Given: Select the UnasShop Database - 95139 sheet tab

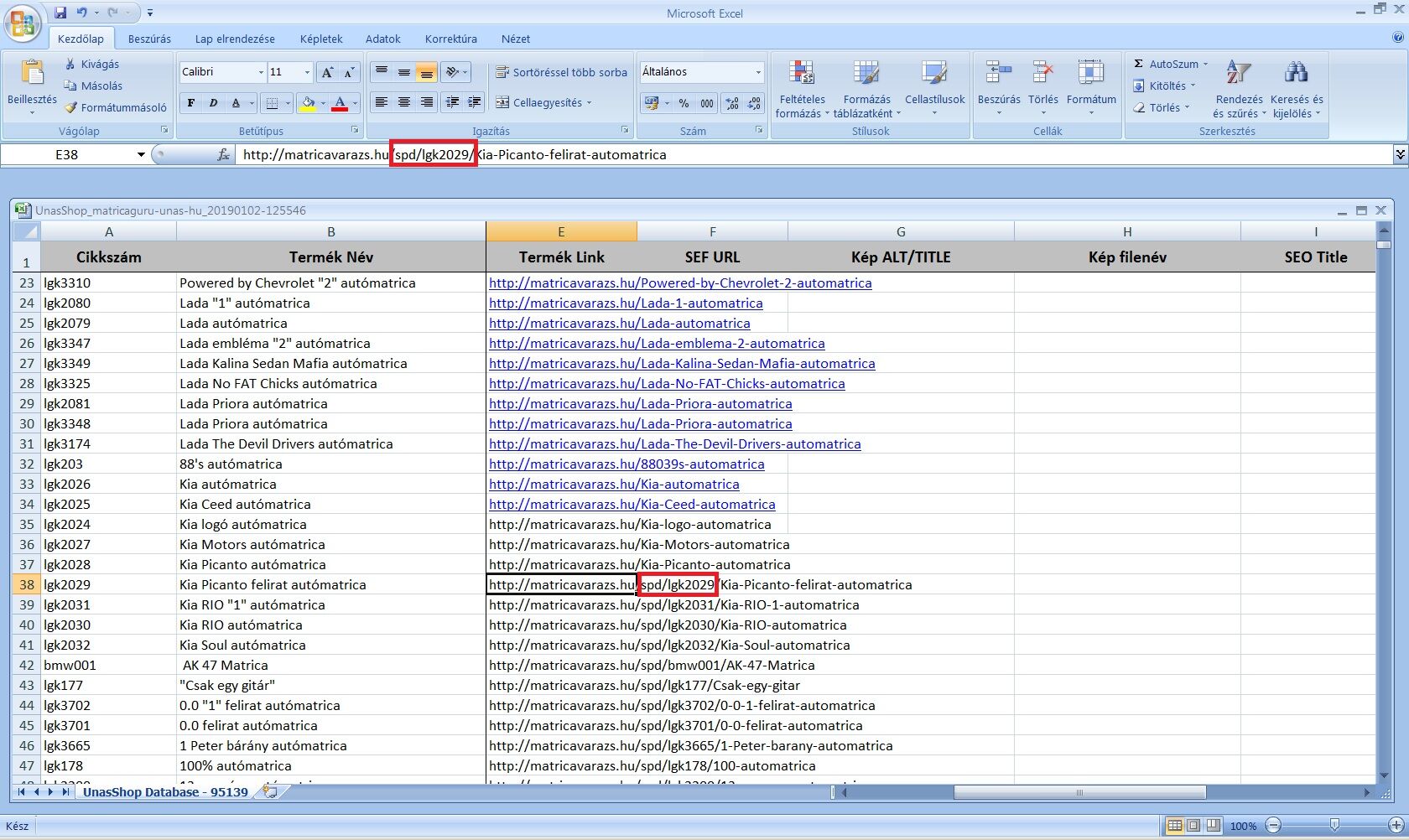Looking at the screenshot, I should (165, 791).
